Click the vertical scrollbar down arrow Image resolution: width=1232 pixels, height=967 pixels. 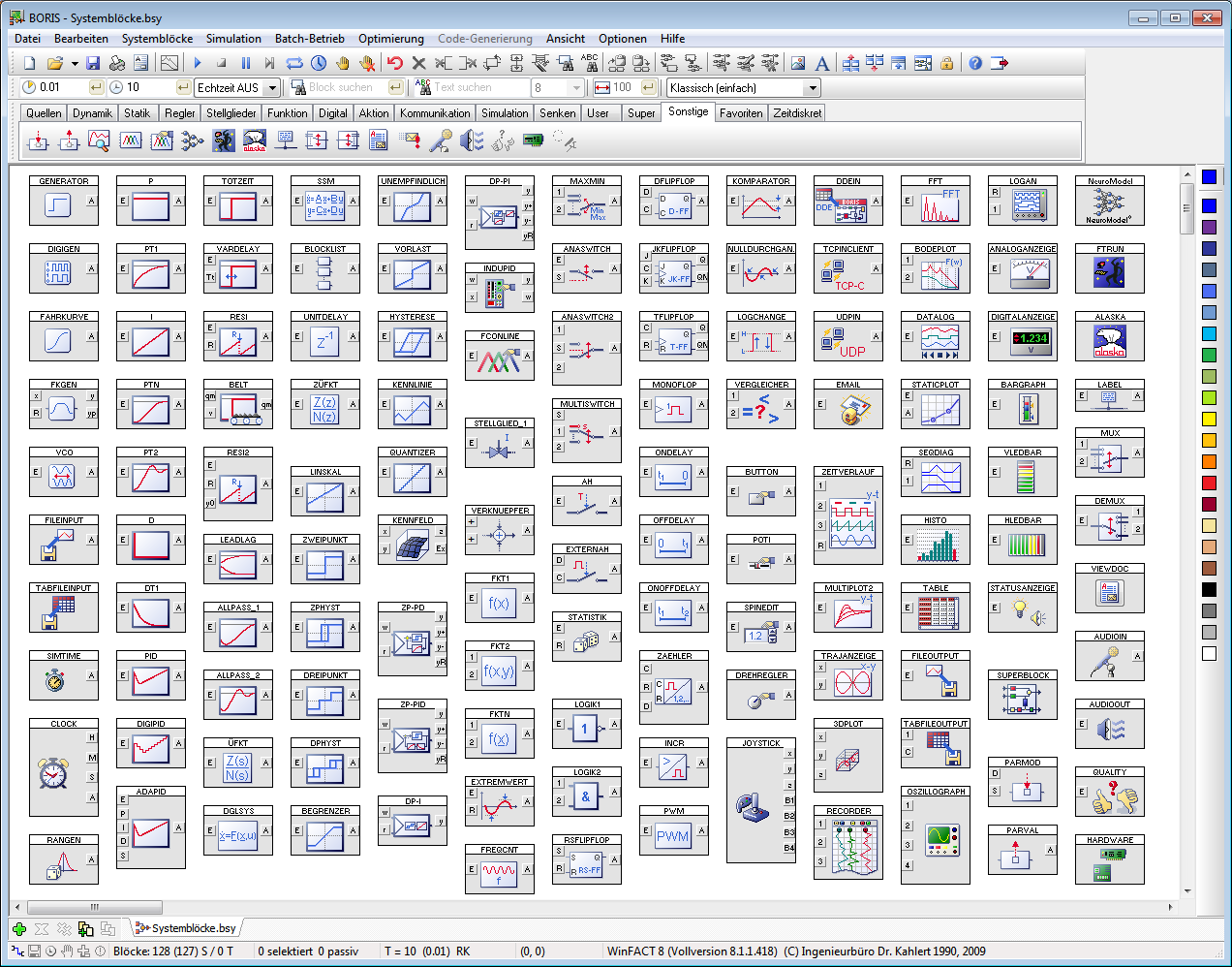tap(1187, 891)
